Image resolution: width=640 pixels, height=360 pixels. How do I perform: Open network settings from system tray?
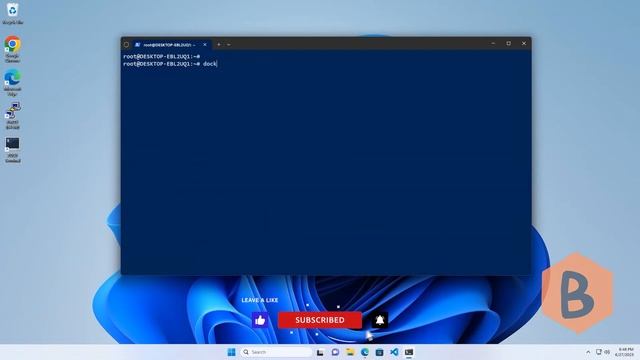point(599,352)
